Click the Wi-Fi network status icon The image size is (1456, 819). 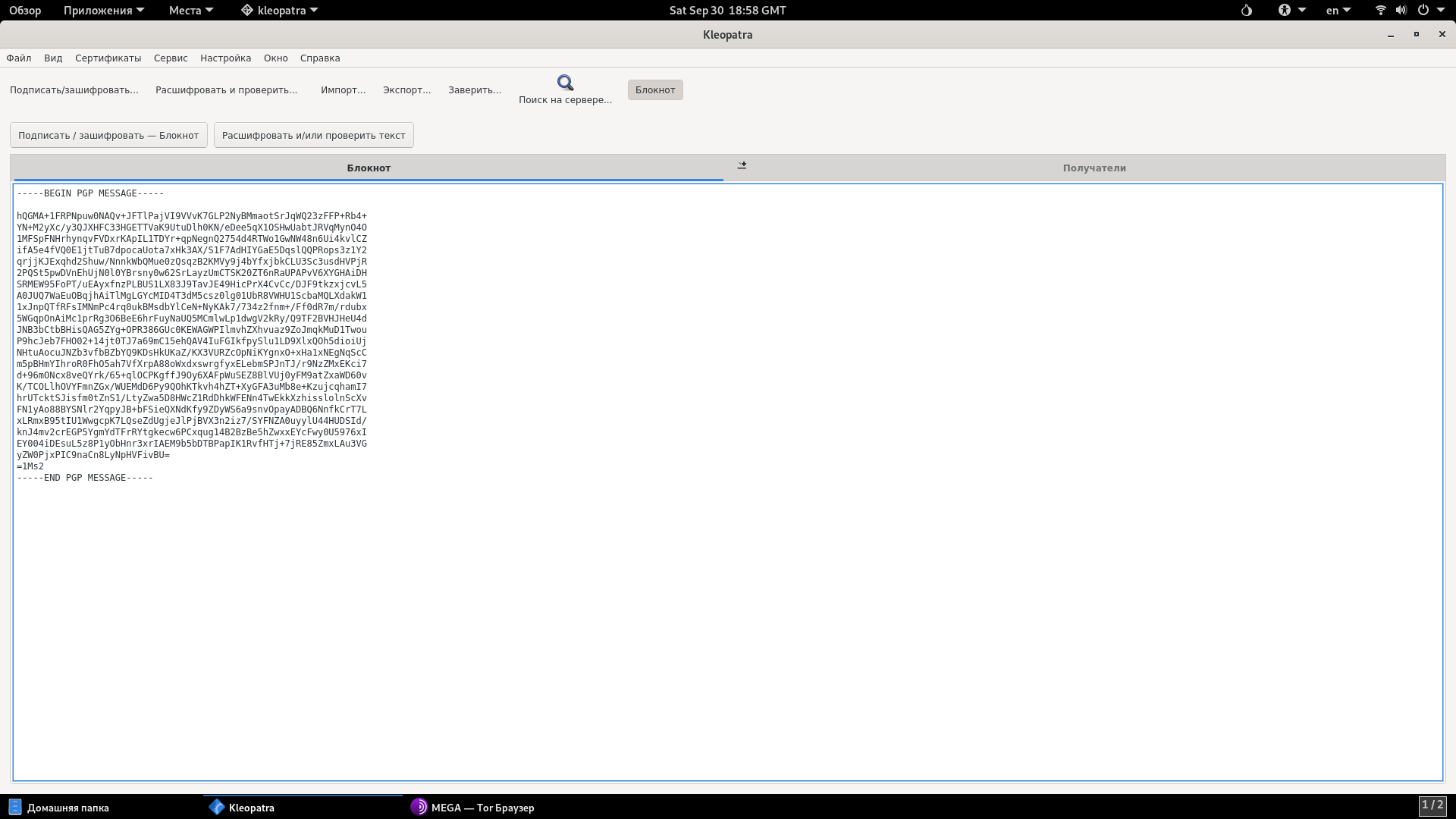point(1380,11)
